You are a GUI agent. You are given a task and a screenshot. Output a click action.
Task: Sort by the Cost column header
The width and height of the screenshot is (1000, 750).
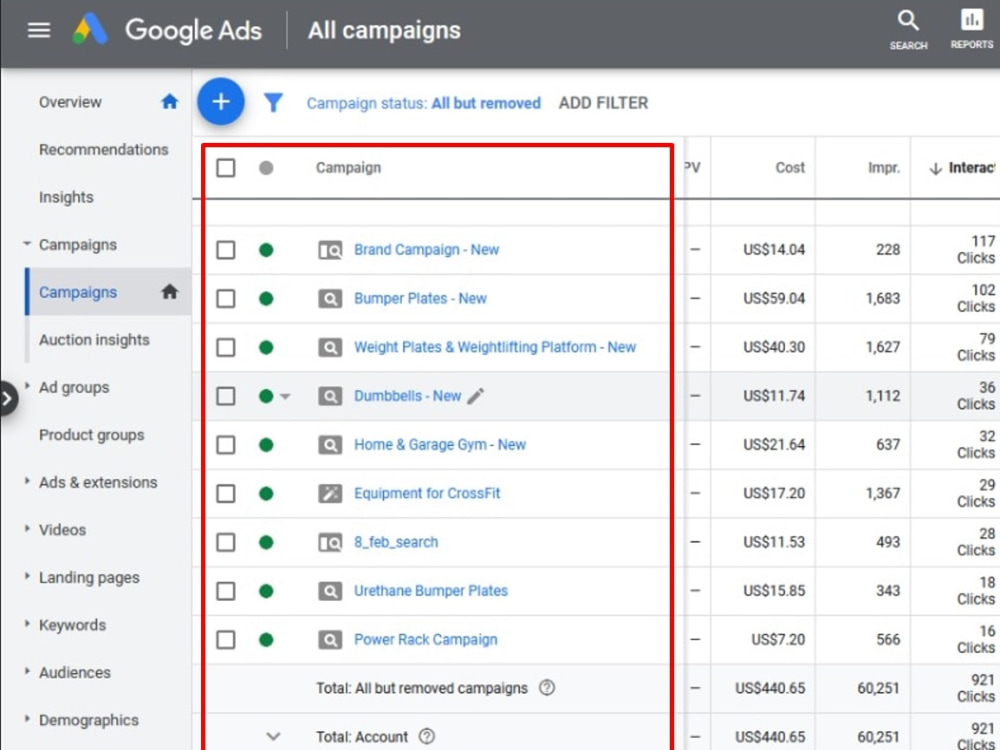click(x=790, y=168)
